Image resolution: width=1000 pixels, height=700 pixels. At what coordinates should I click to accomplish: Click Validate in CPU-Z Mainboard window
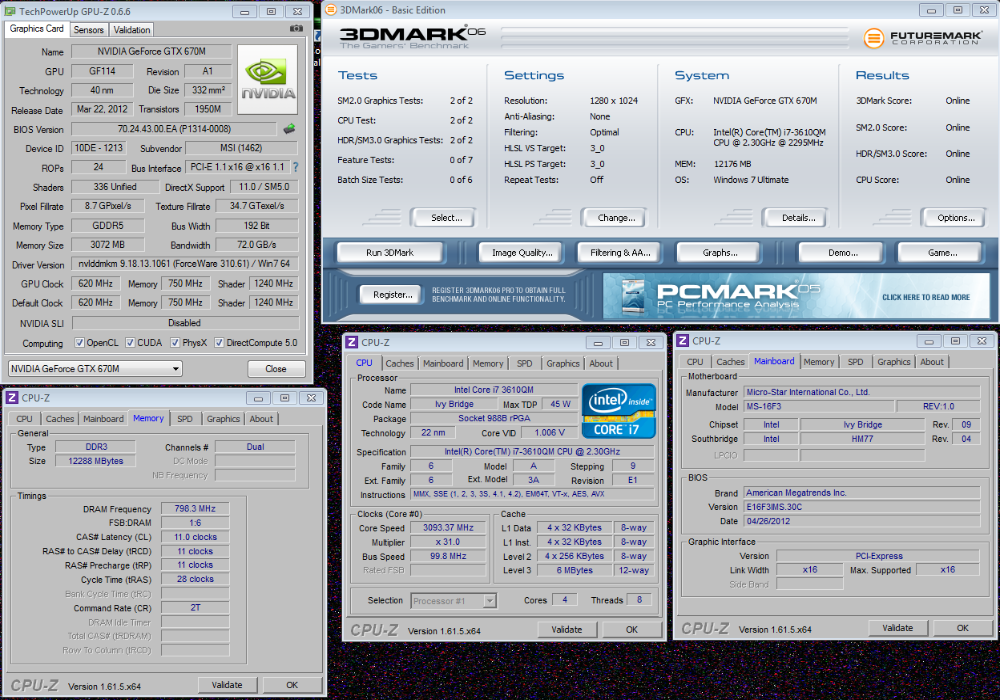pos(897,628)
